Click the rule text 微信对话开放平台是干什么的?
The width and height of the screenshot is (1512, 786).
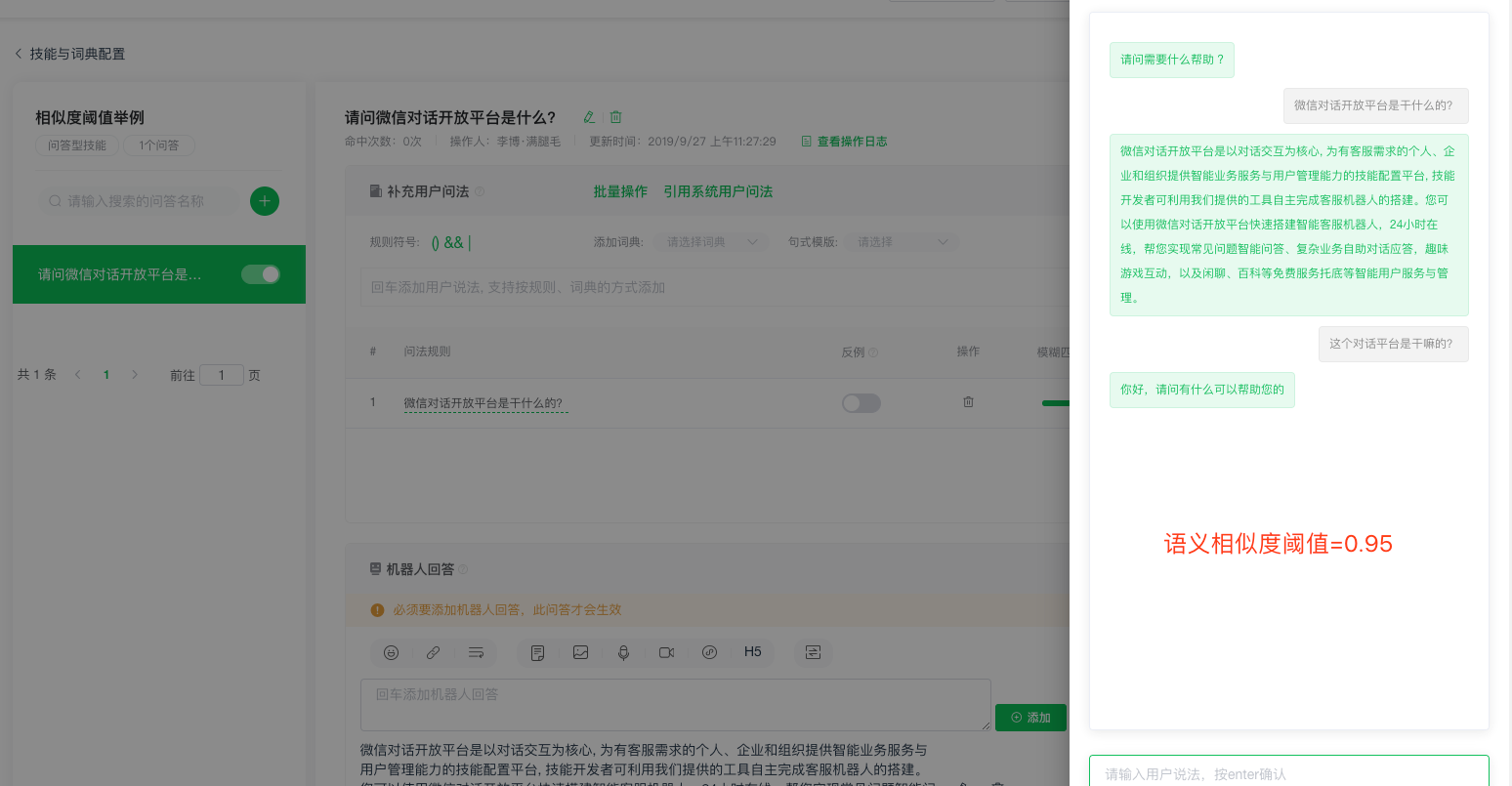pos(483,403)
